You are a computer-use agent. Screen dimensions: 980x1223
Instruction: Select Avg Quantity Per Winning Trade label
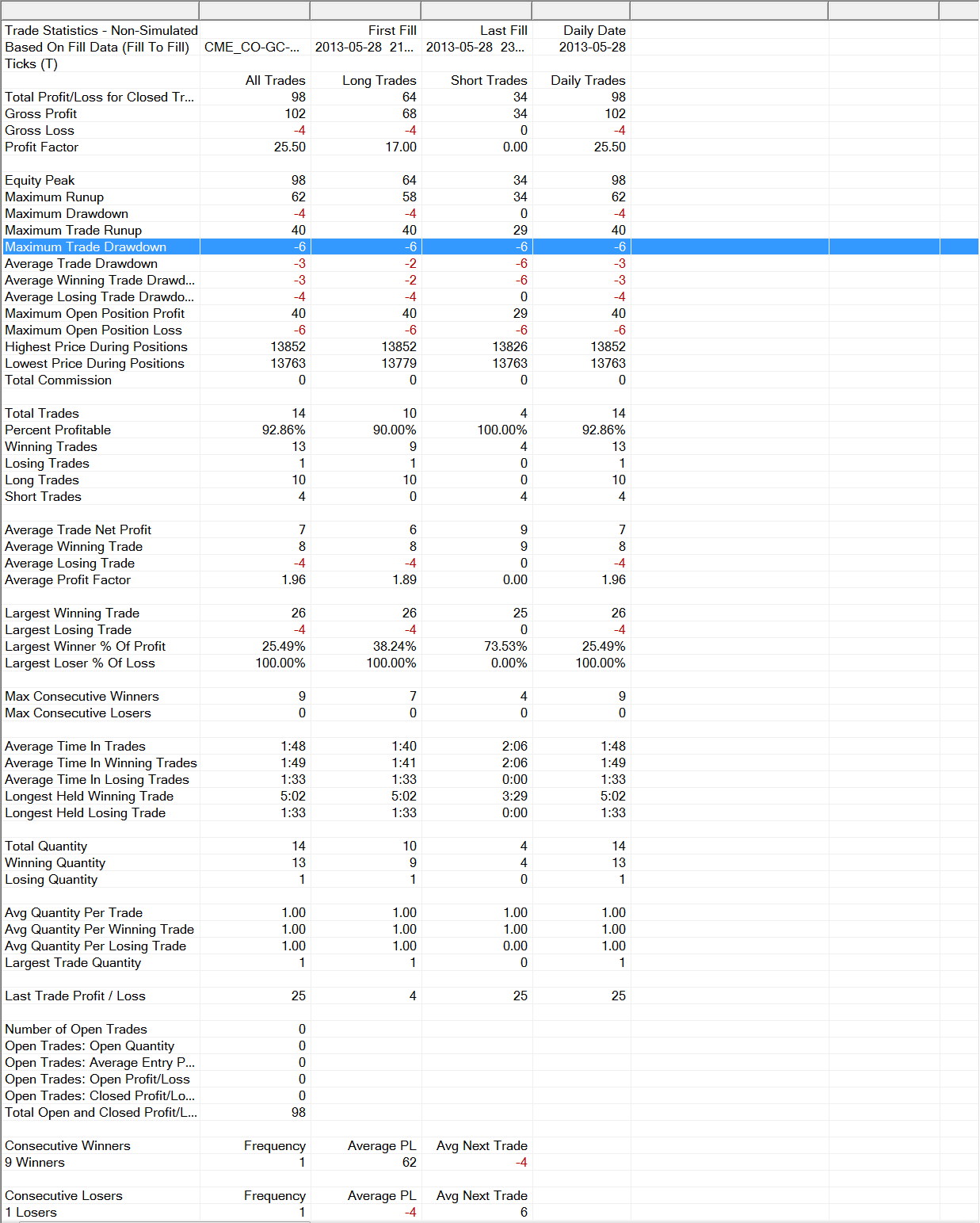pyautogui.click(x=100, y=929)
